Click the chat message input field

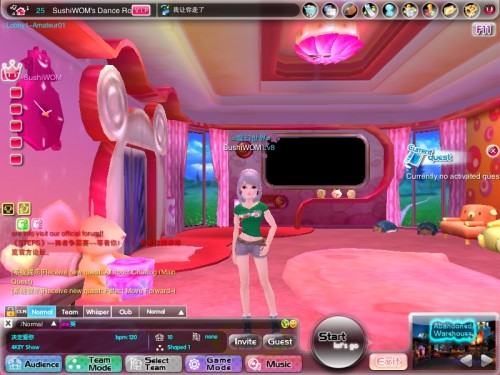tap(170, 324)
